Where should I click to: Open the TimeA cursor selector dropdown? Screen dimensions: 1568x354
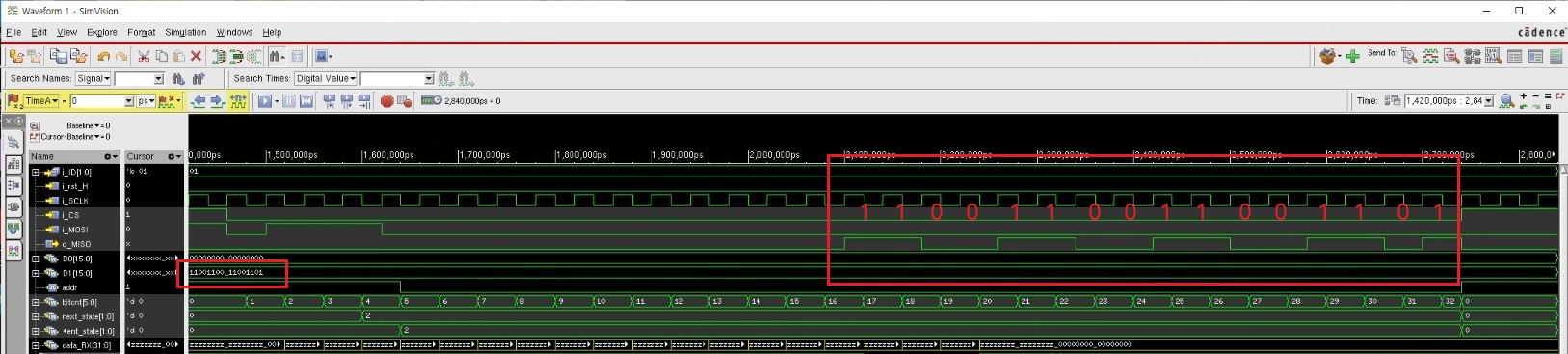(x=40, y=100)
